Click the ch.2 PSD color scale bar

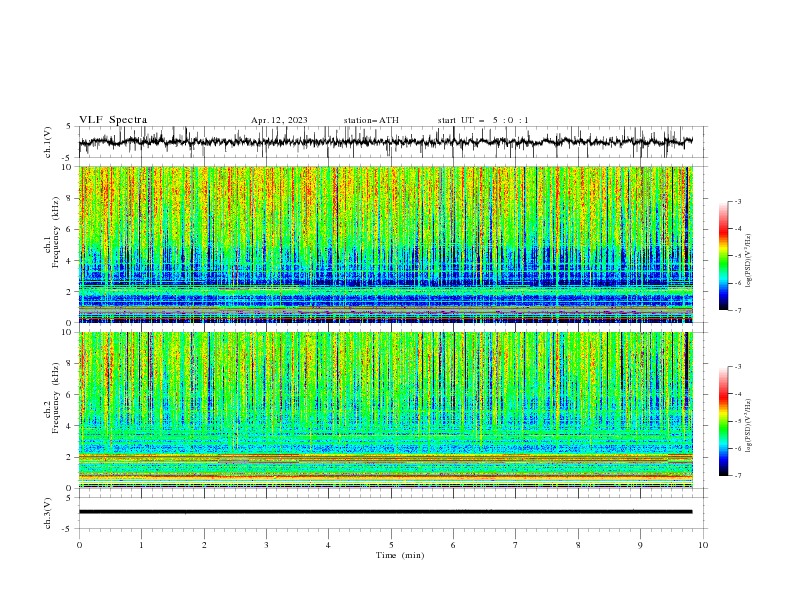pos(724,421)
